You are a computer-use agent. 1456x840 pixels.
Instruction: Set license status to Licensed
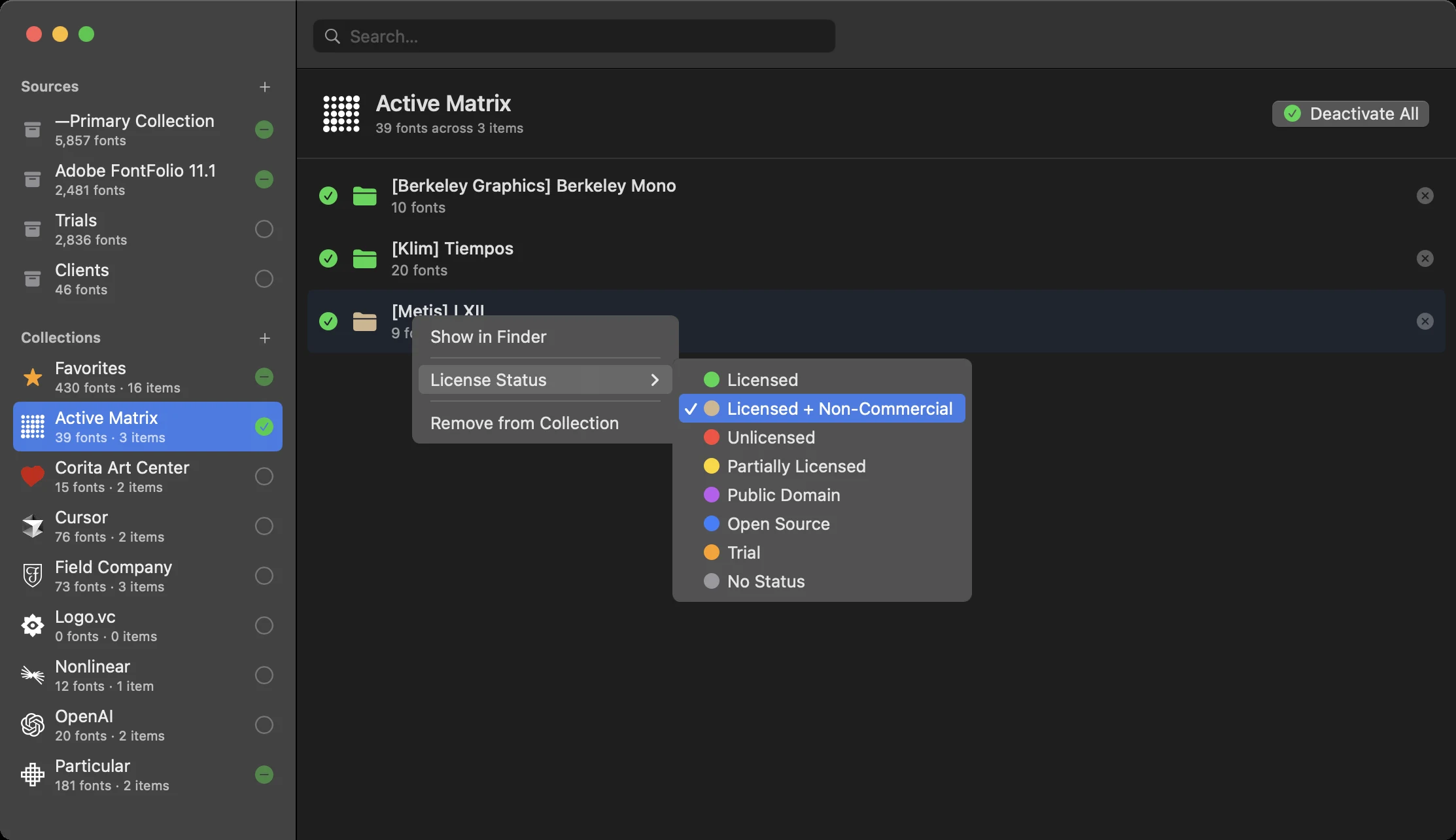pyautogui.click(x=822, y=380)
